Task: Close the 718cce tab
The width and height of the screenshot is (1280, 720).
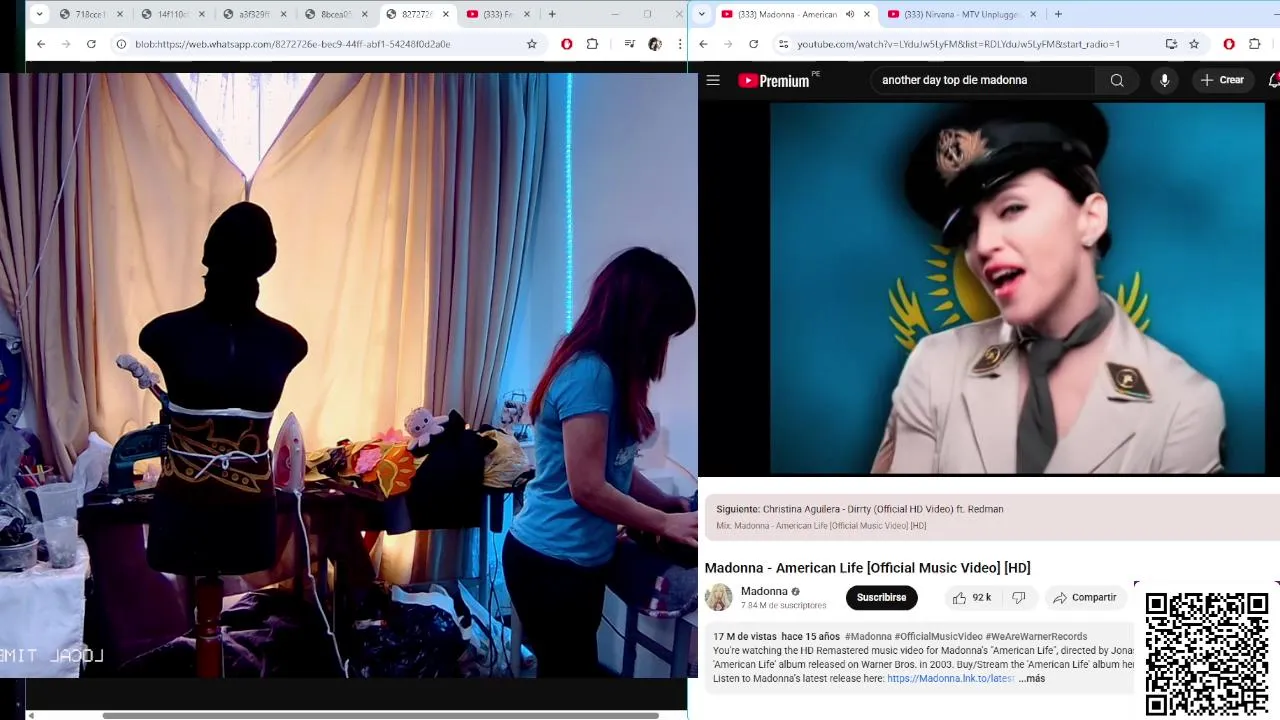Action: [x=120, y=14]
